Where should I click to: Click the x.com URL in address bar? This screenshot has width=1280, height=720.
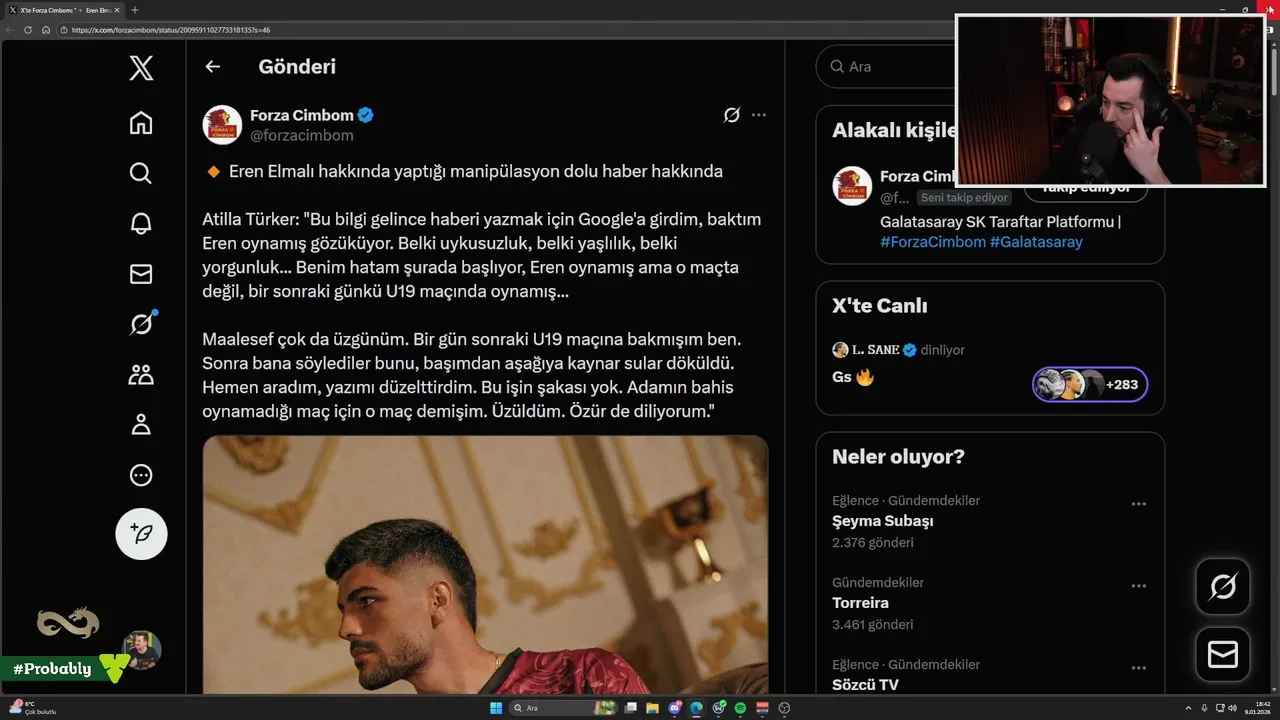171,30
